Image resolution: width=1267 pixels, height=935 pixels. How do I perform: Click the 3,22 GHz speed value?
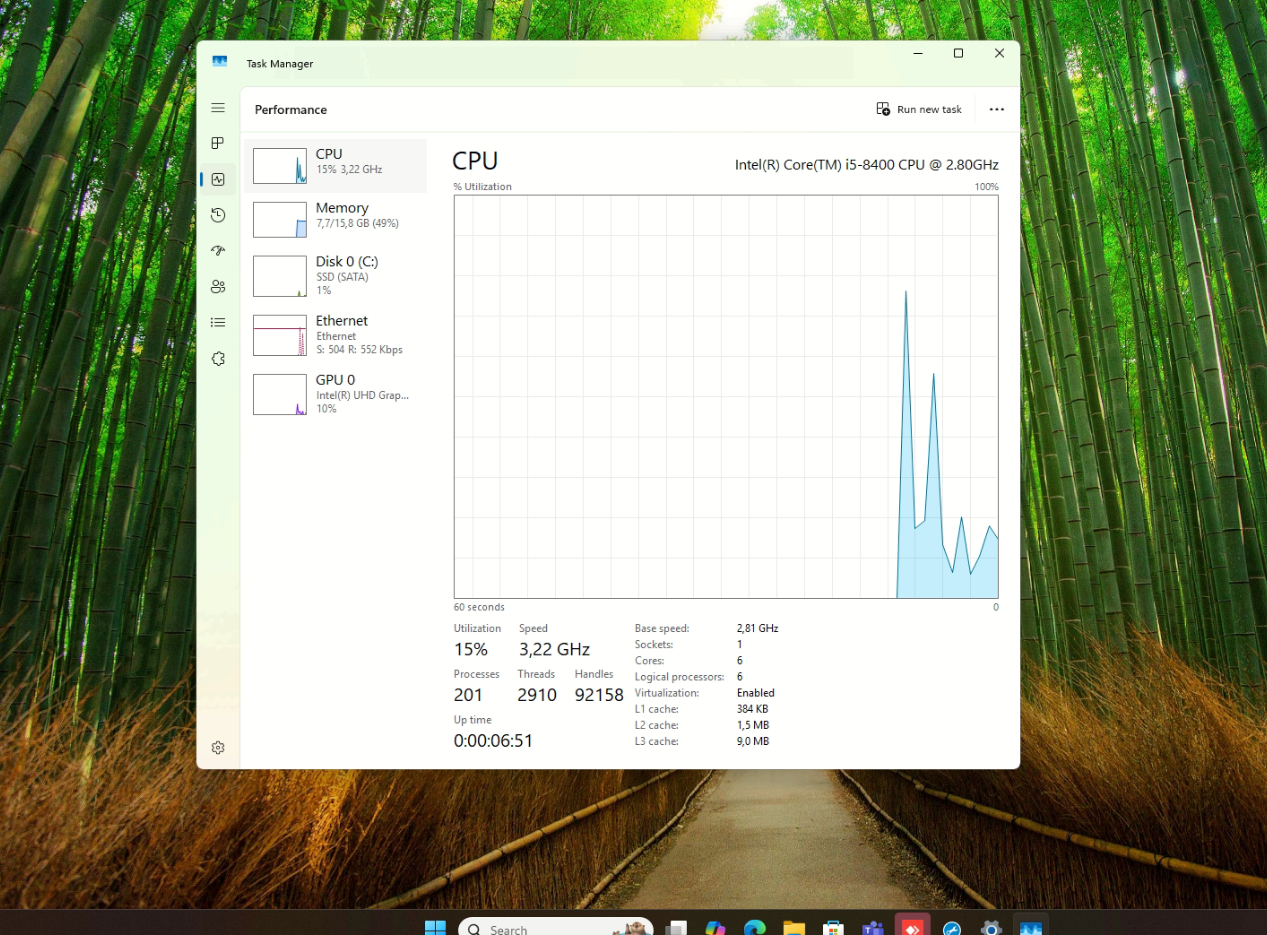[x=554, y=649]
